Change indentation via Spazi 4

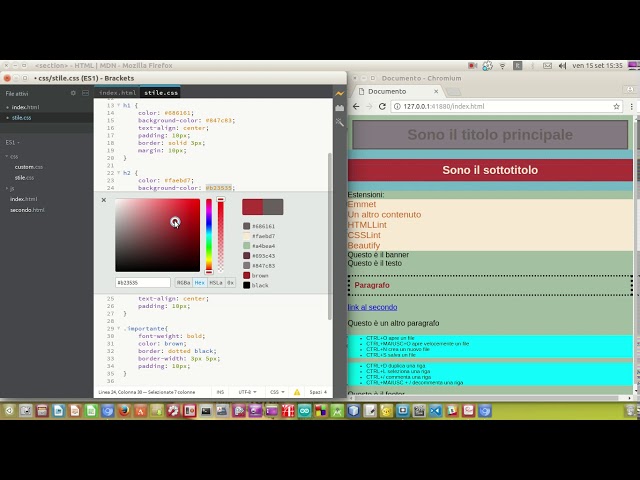coord(318,392)
